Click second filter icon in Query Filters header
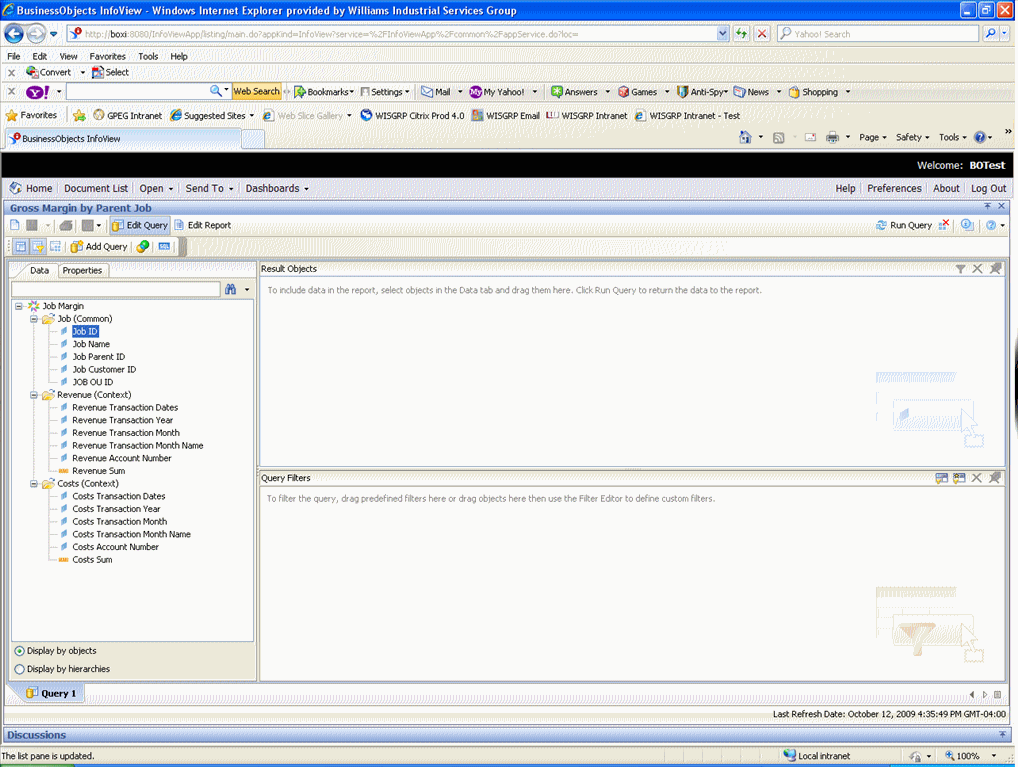 (x=959, y=478)
